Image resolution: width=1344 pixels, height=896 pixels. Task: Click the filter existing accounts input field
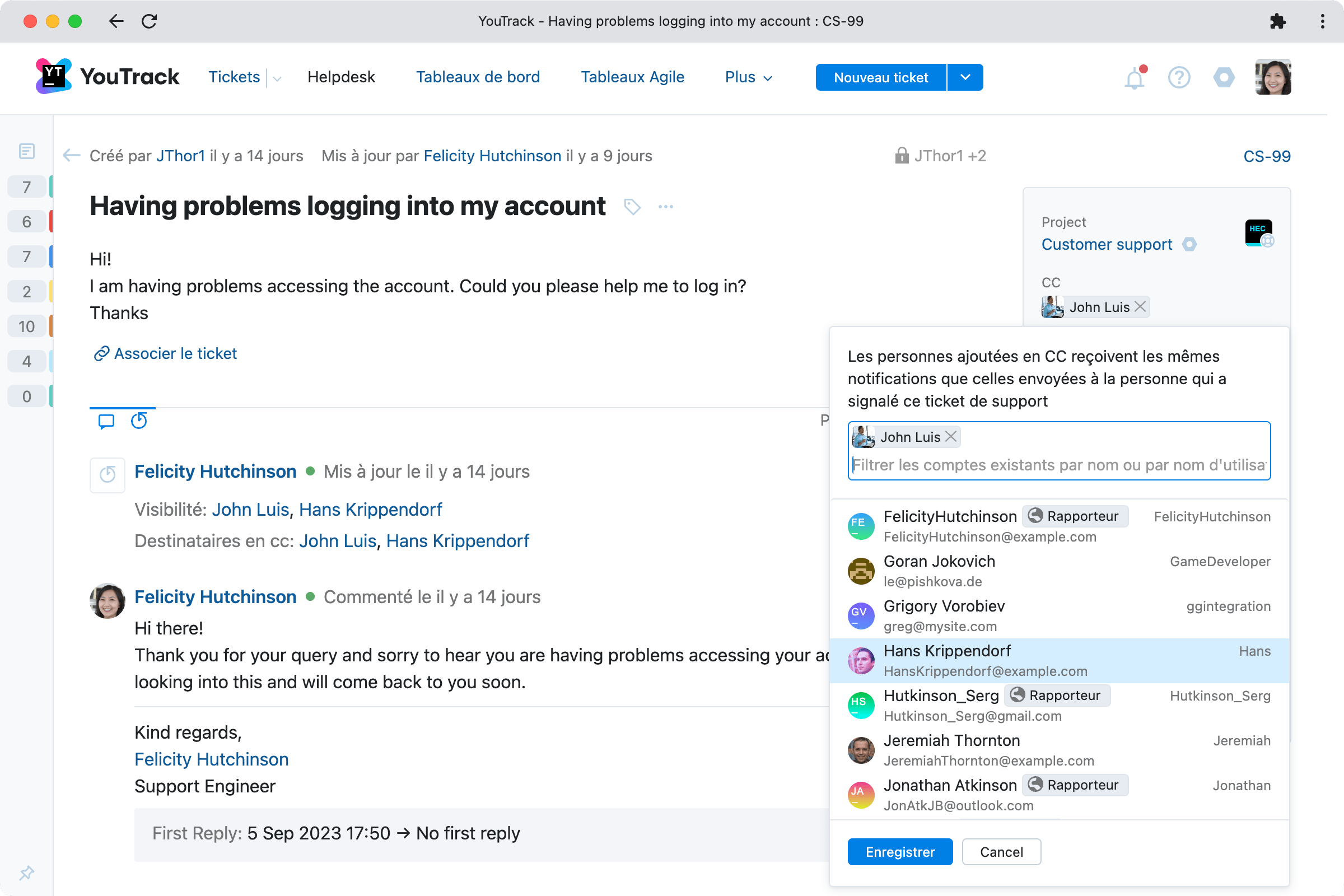coord(1058,465)
